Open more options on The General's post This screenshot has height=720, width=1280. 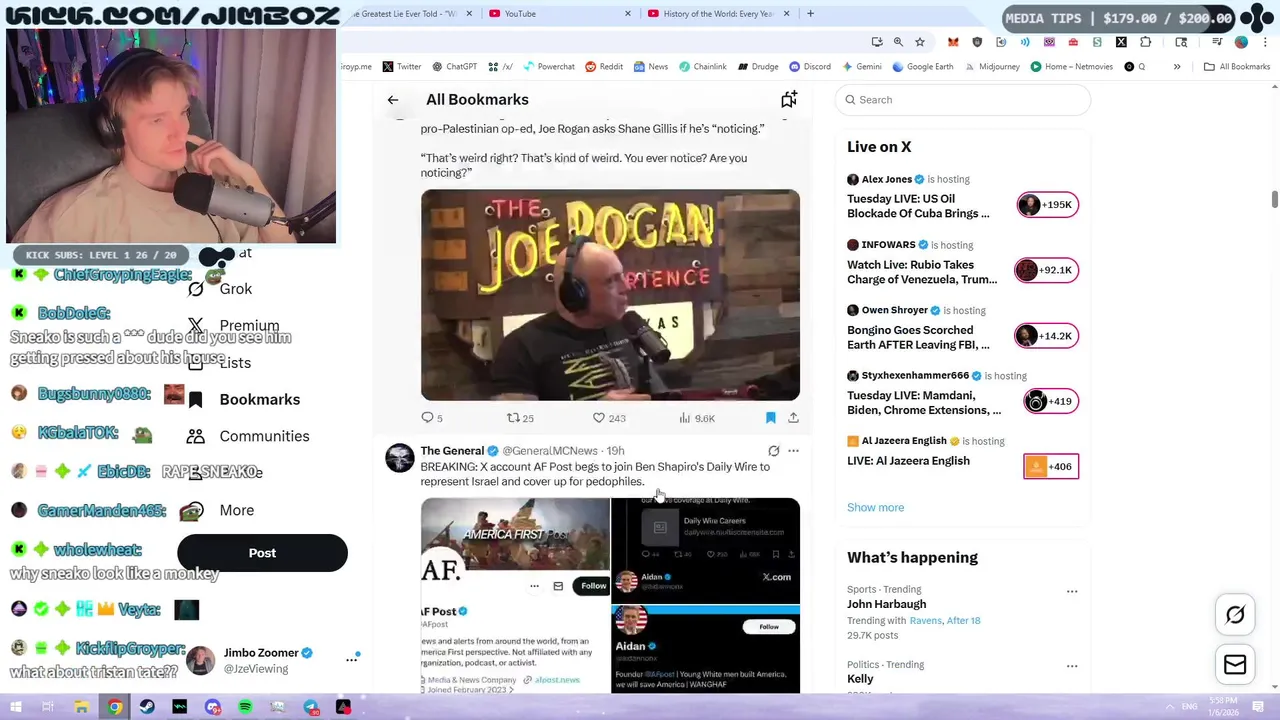tap(793, 451)
